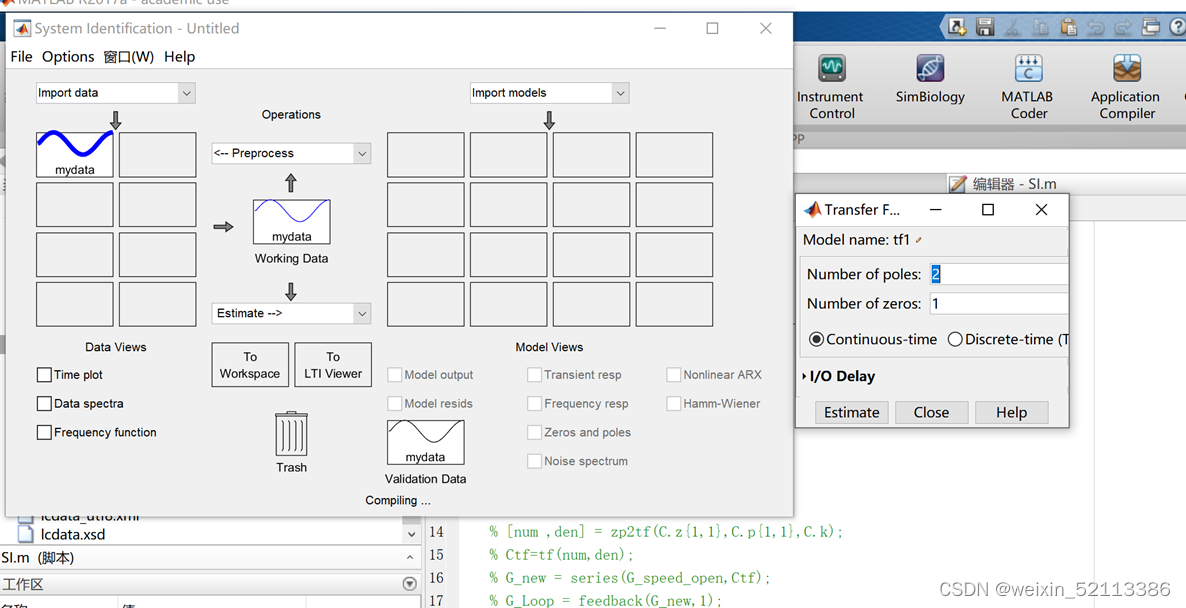Check the Zeros and poles box
Viewport: 1186px width, 608px height.
point(534,433)
